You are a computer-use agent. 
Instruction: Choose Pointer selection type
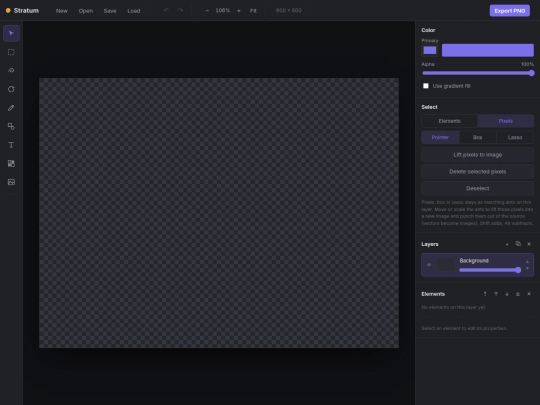[440, 137]
